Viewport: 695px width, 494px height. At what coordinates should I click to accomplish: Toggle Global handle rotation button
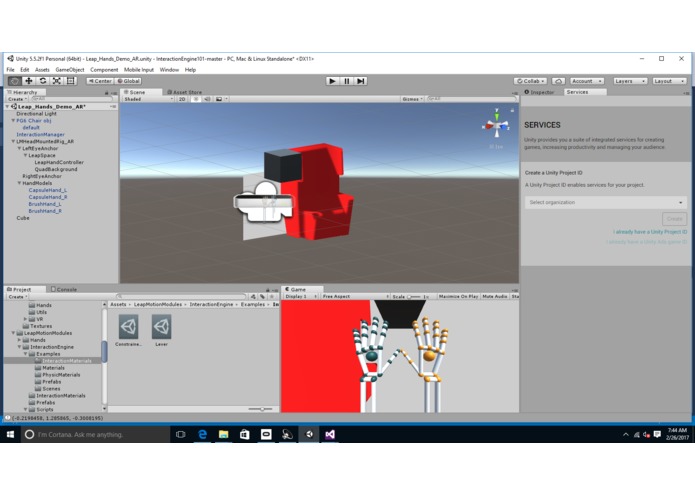(129, 81)
